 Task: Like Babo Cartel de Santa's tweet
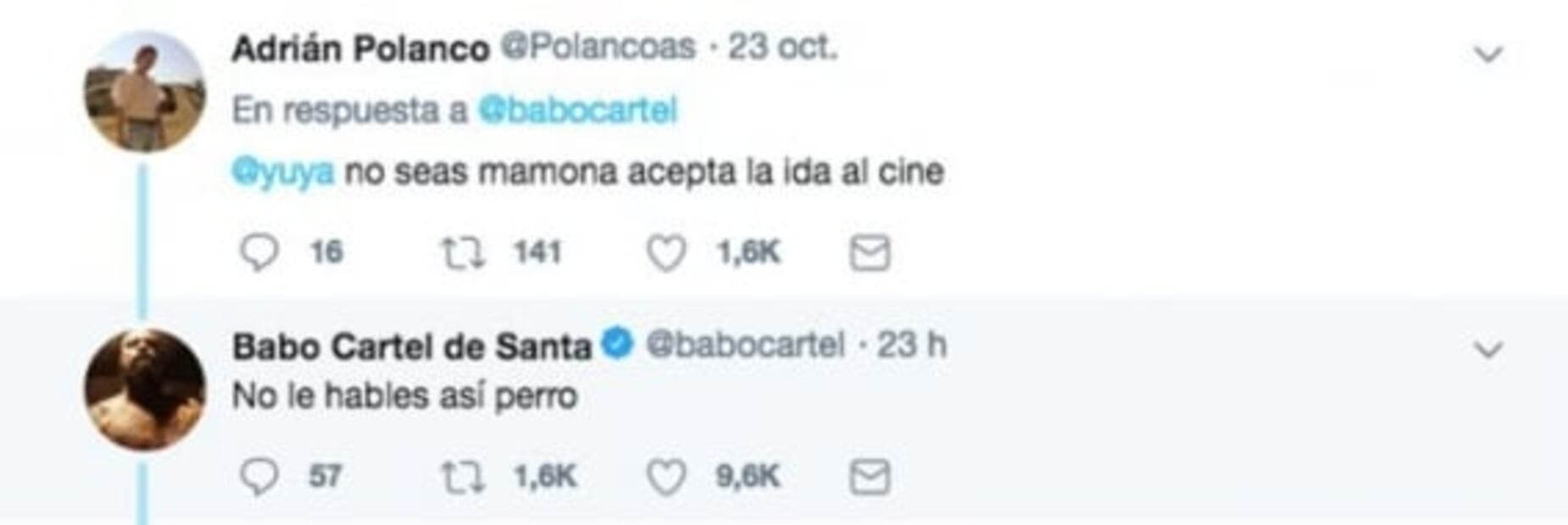(666, 478)
